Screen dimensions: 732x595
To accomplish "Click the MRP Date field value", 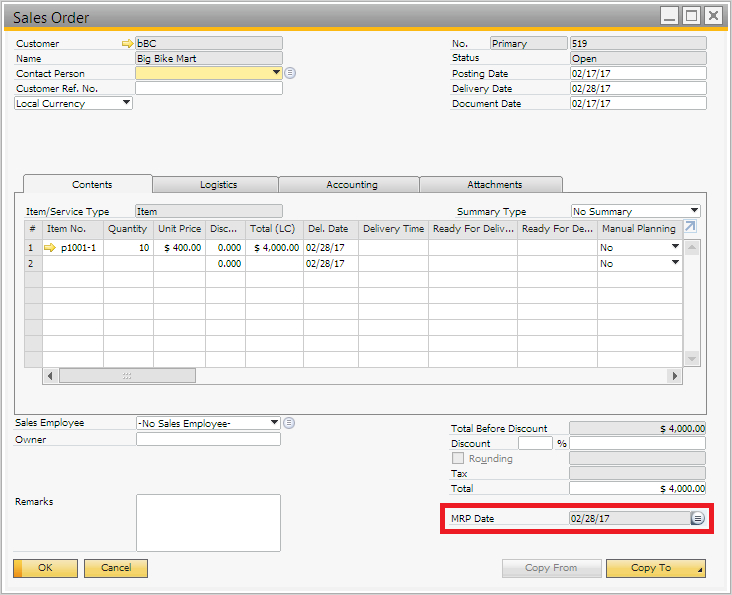I will click(630, 518).
